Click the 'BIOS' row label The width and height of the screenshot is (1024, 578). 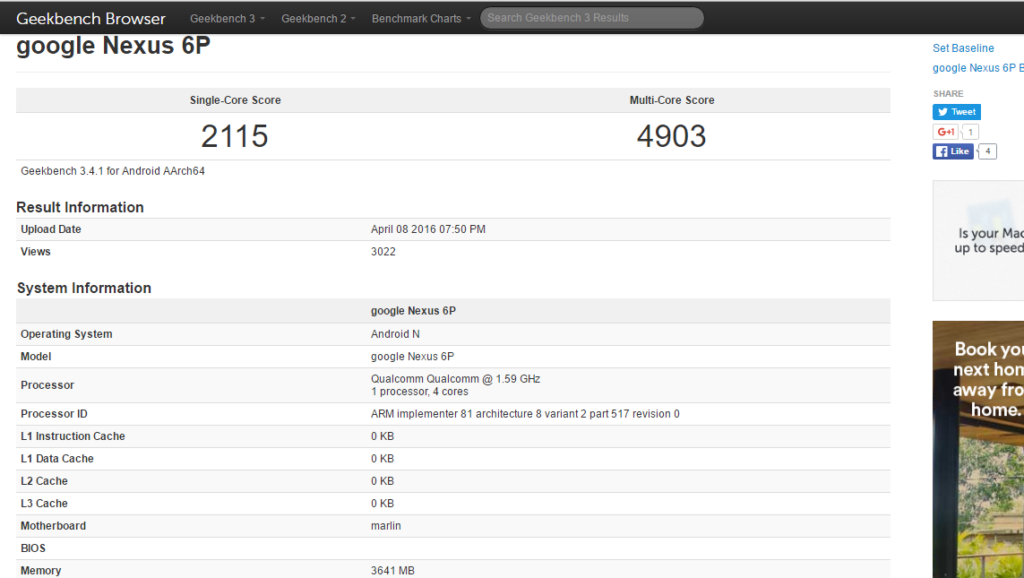33,549
